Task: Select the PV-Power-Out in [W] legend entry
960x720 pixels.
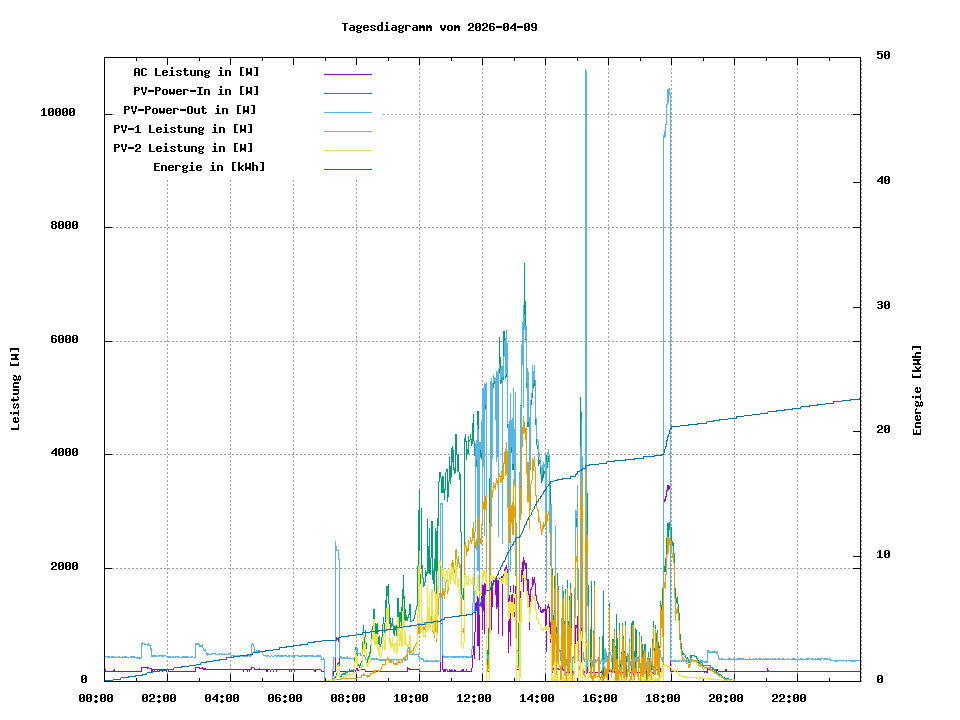Action: point(190,110)
